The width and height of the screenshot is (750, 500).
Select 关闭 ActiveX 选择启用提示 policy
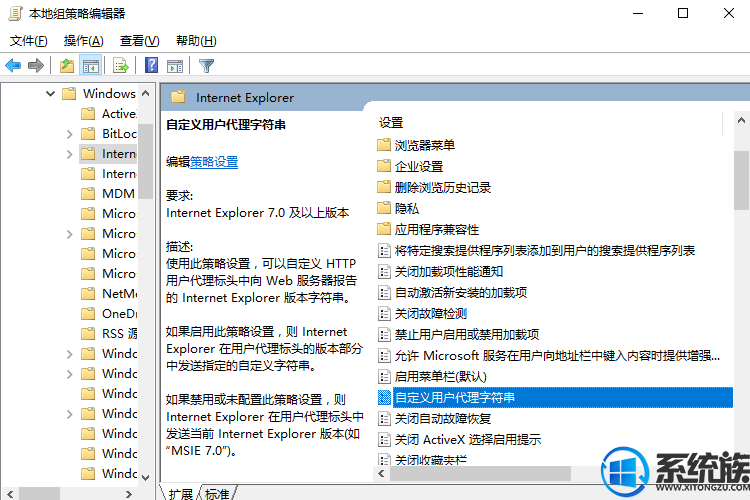(467, 439)
